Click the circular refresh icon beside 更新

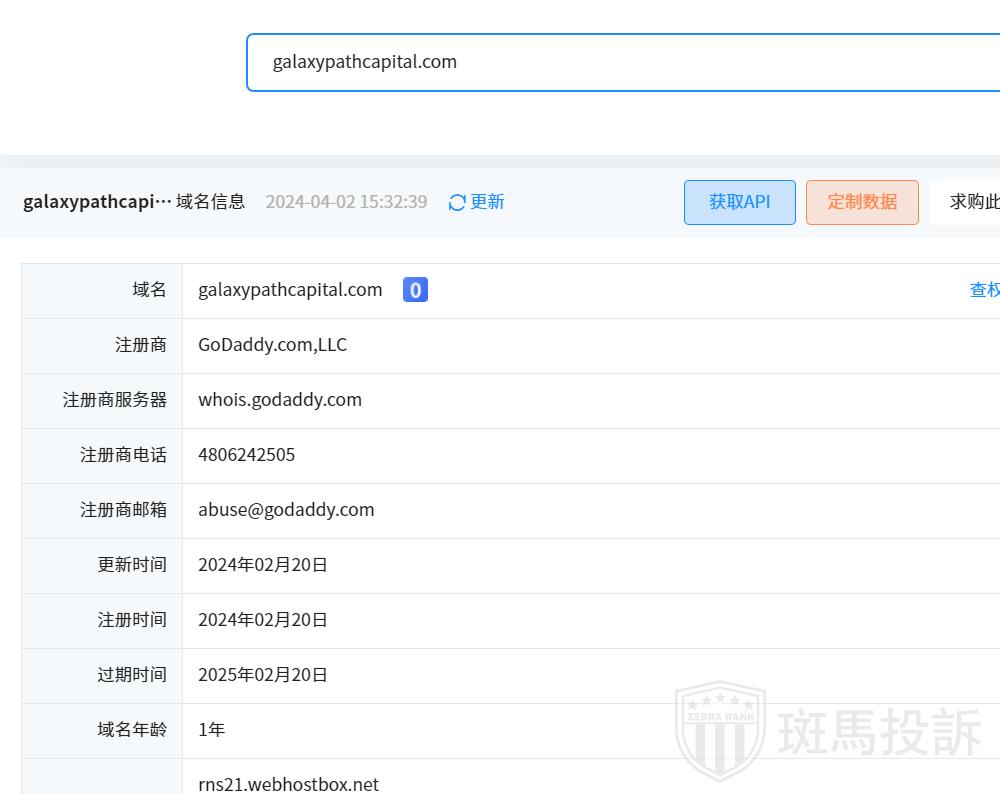pos(457,203)
